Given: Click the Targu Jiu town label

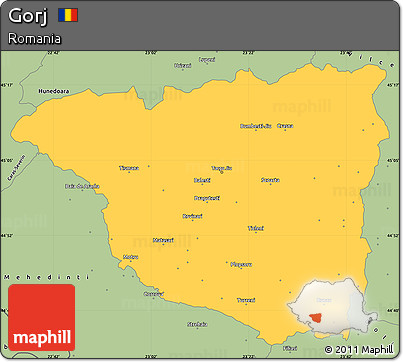Looking at the screenshot, I should (x=222, y=168).
